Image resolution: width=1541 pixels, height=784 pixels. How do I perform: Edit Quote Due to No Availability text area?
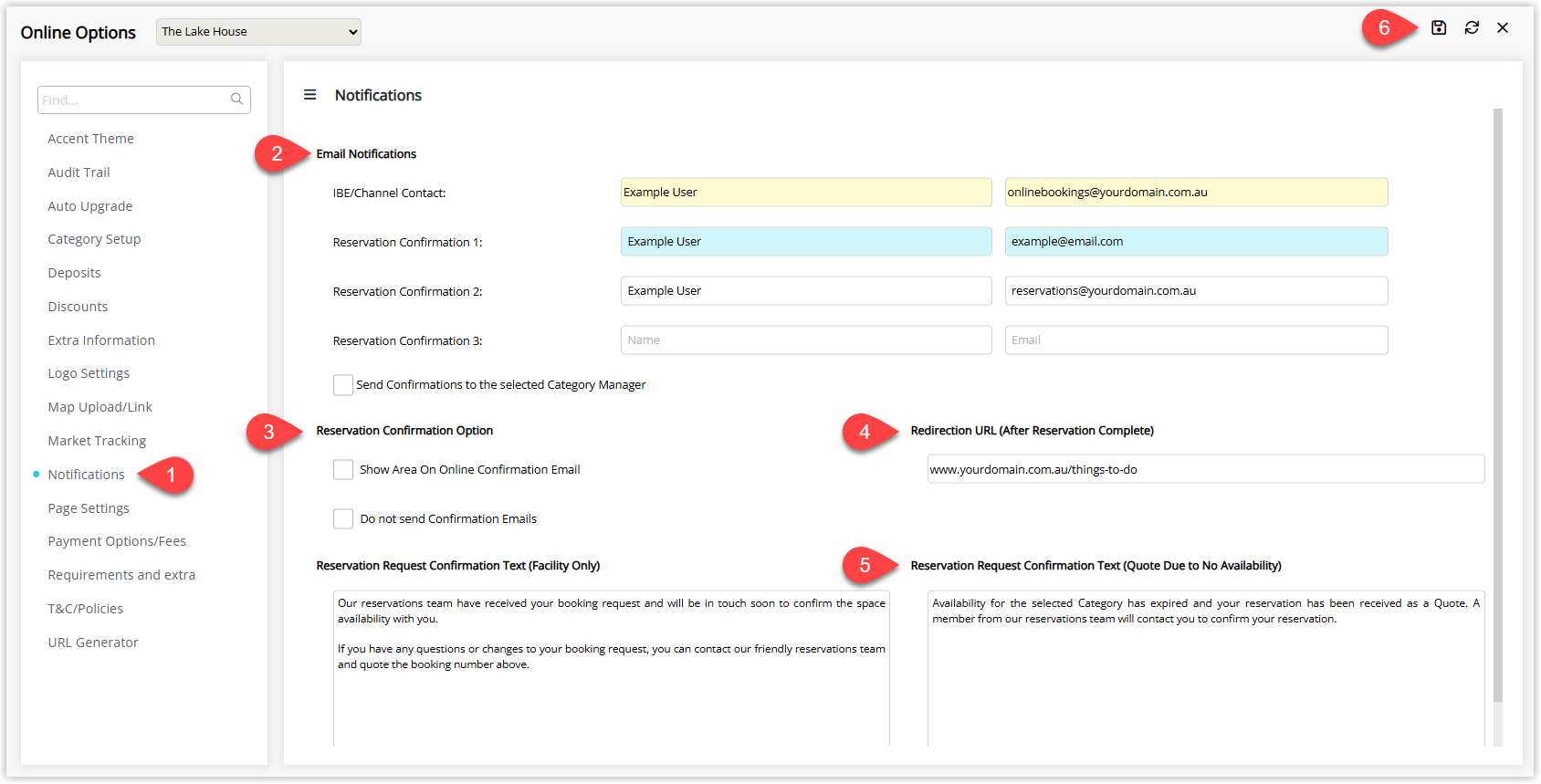pyautogui.click(x=1206, y=669)
